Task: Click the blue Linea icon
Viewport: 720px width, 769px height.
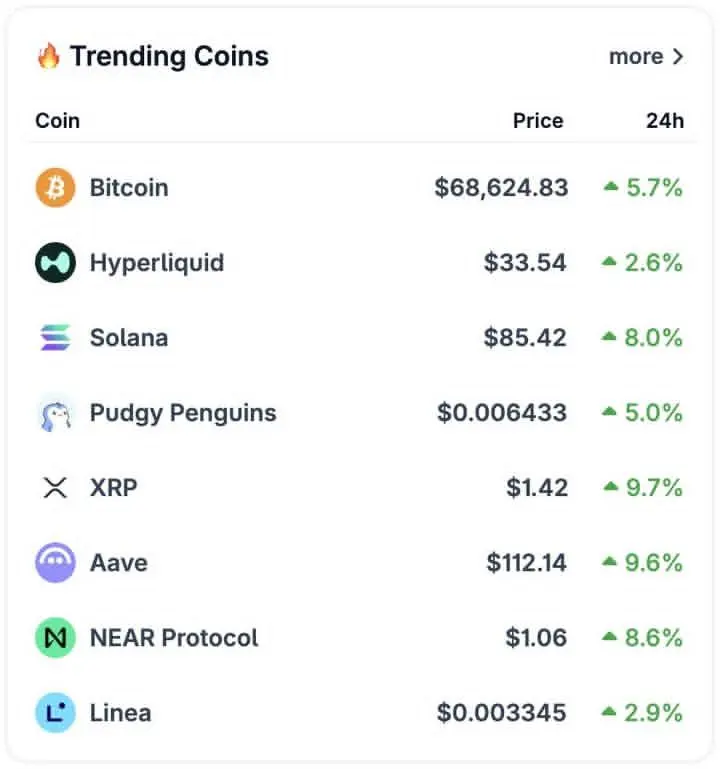Action: 55,713
